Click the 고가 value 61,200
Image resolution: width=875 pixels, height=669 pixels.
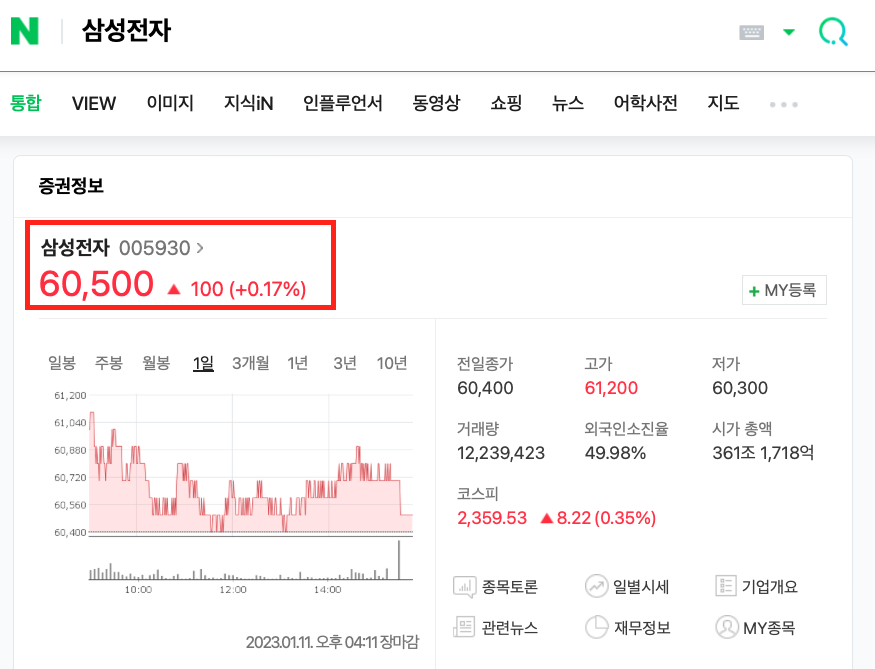[x=611, y=388]
